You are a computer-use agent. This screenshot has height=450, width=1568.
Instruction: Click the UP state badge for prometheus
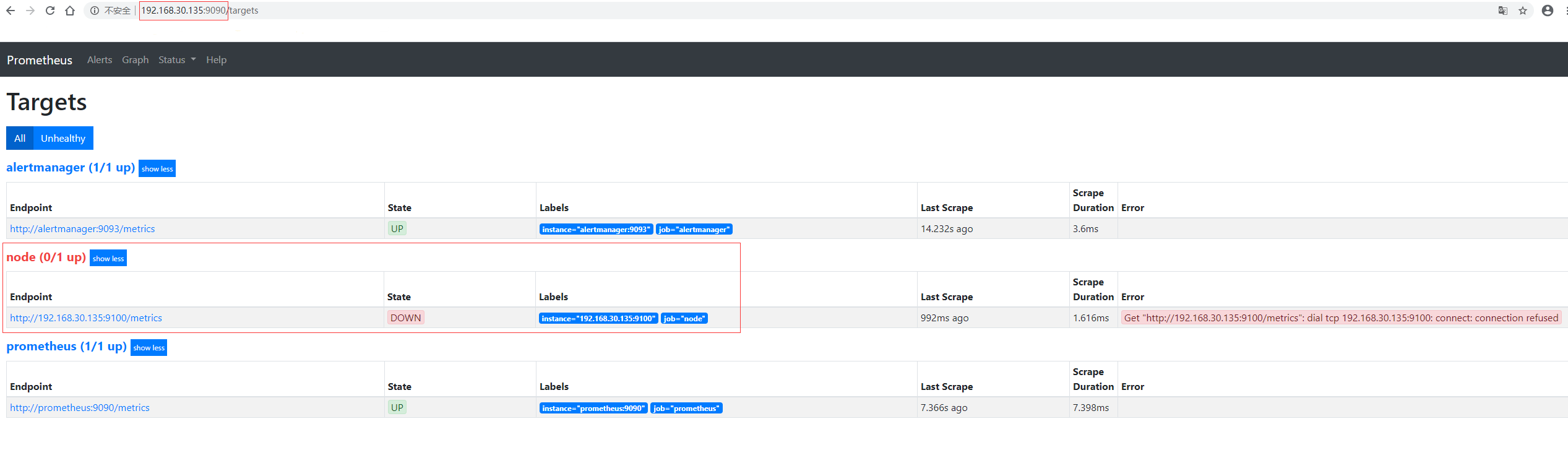pos(397,408)
